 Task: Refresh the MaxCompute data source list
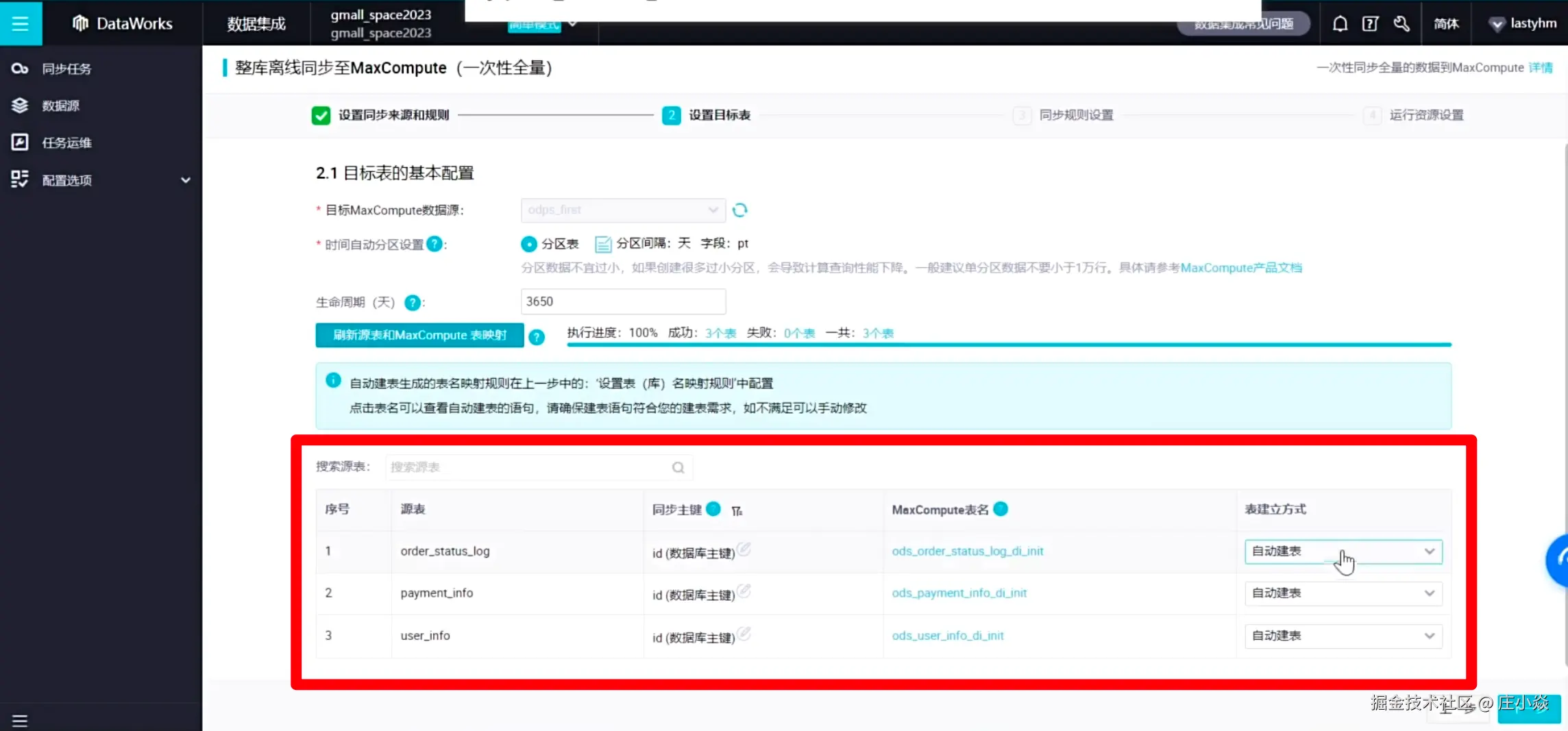pos(739,210)
